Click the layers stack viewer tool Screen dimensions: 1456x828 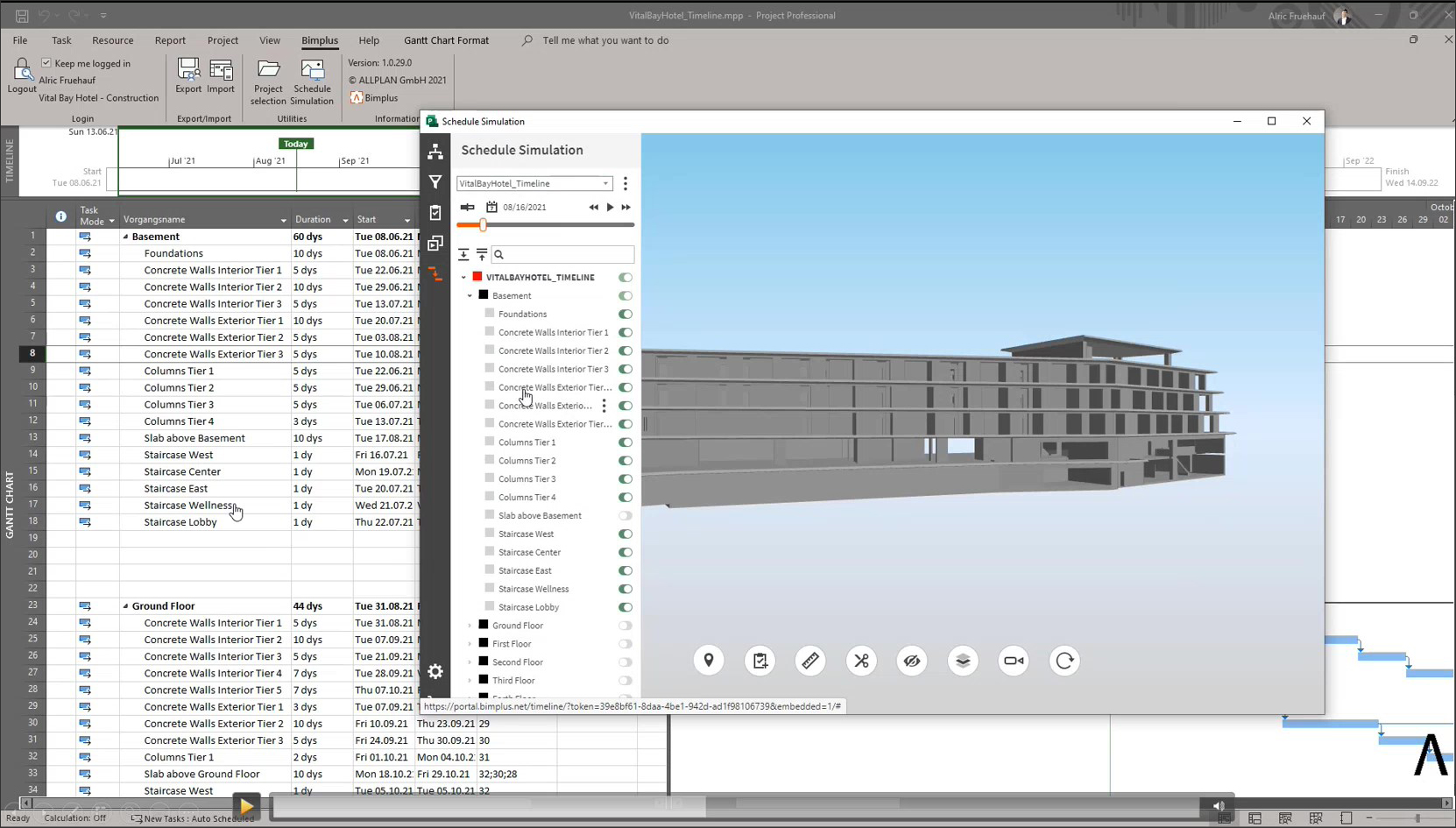[963, 661]
